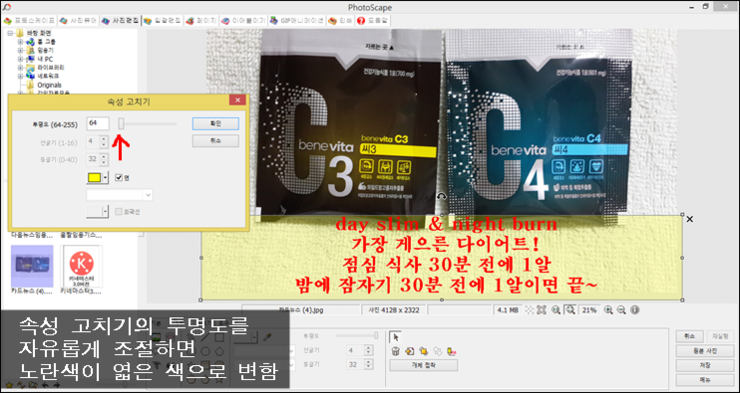Viewport: 740px width, 393px height.
Task: Click the transparency slider handle in dialog
Action: click(121, 124)
